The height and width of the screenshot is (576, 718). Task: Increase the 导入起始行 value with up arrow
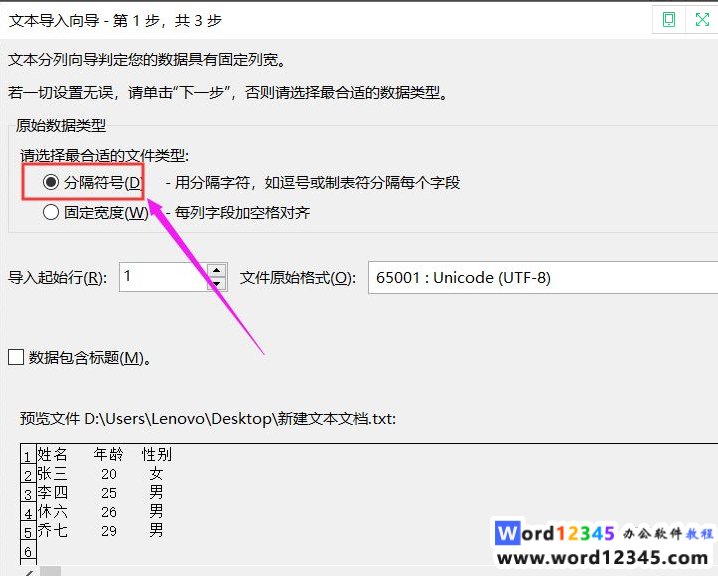(216, 270)
